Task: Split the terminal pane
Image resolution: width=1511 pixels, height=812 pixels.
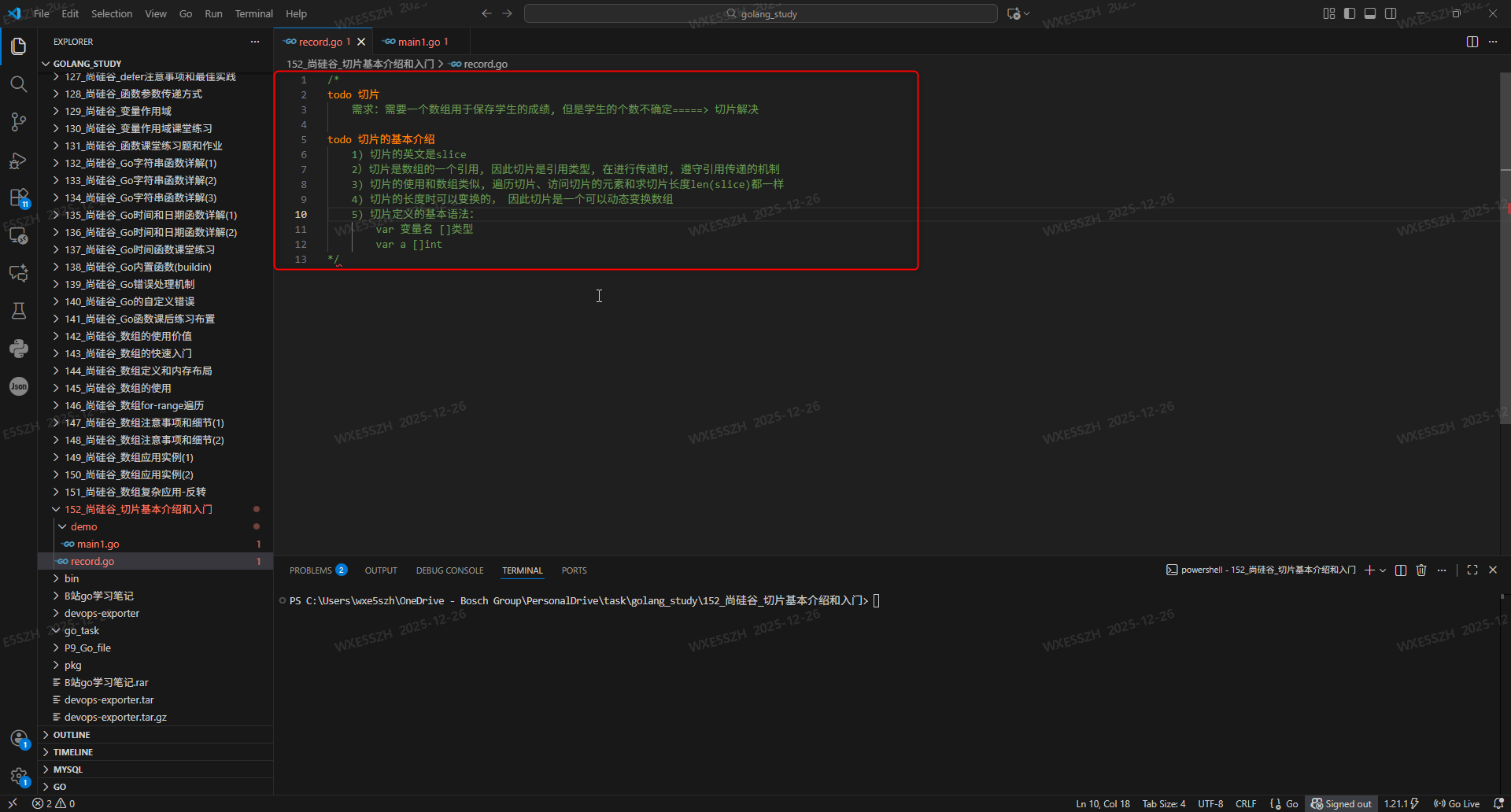Action: (1401, 570)
